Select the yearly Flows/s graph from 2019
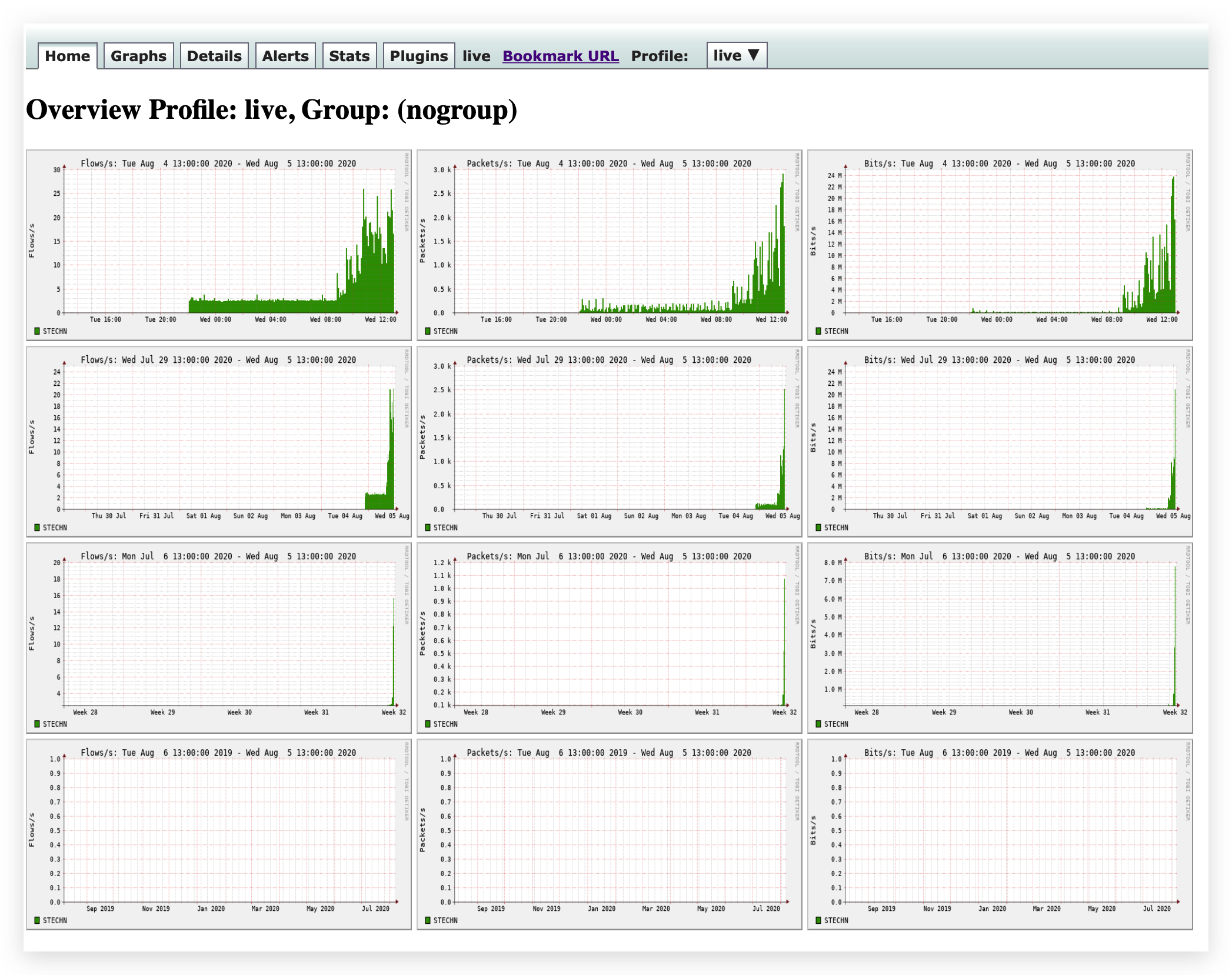1232x975 pixels. click(x=218, y=834)
